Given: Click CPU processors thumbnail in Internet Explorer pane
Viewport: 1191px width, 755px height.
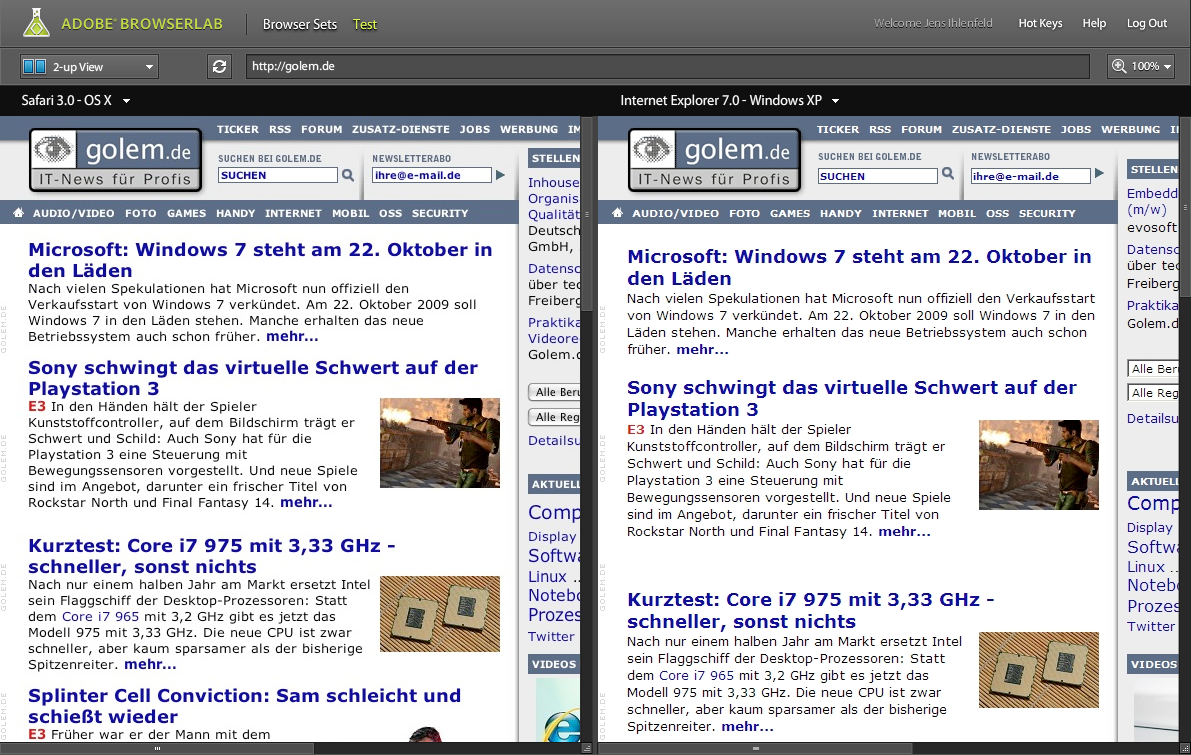Looking at the screenshot, I should [x=1038, y=670].
